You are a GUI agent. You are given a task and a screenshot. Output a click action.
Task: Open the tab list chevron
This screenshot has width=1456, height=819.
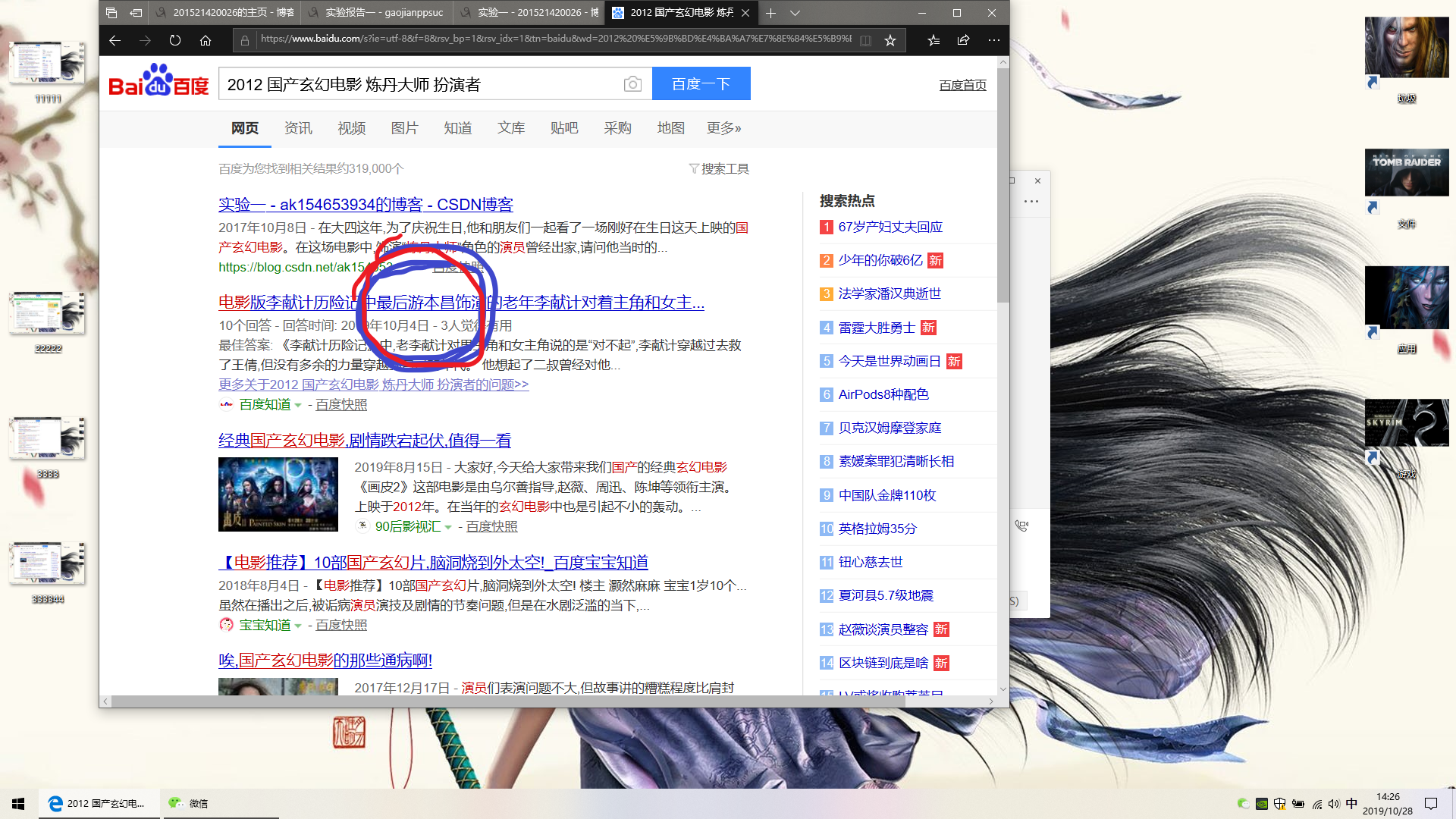[795, 13]
